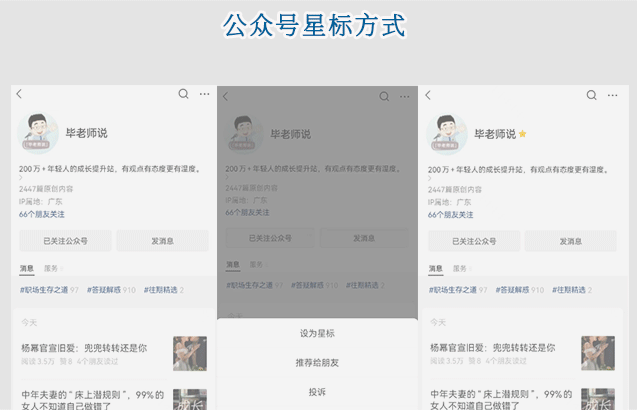Tap back arrow in middle phone screen
This screenshot has height=410, width=637.
point(225,96)
